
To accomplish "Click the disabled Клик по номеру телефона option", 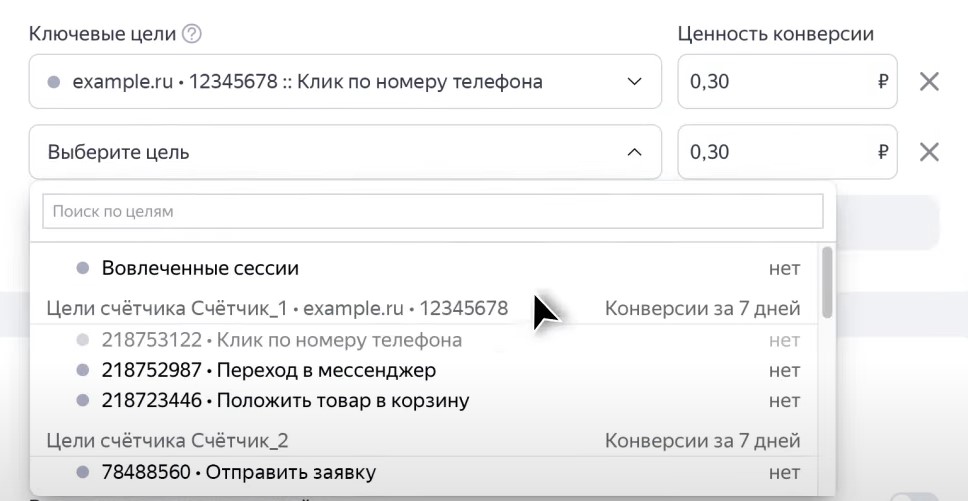I will [281, 340].
